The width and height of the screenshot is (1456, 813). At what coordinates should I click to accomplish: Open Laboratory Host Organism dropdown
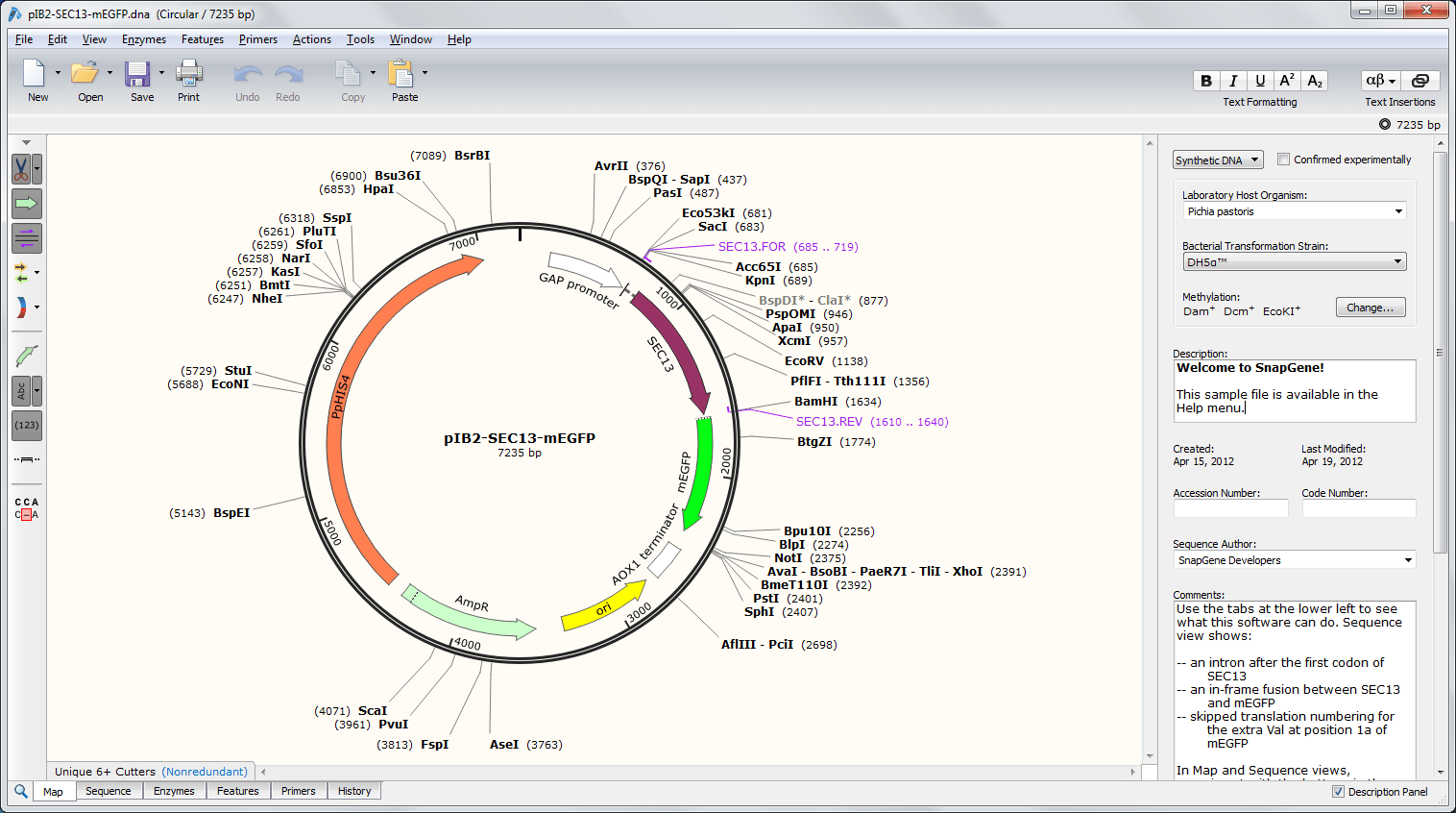pyautogui.click(x=1295, y=211)
